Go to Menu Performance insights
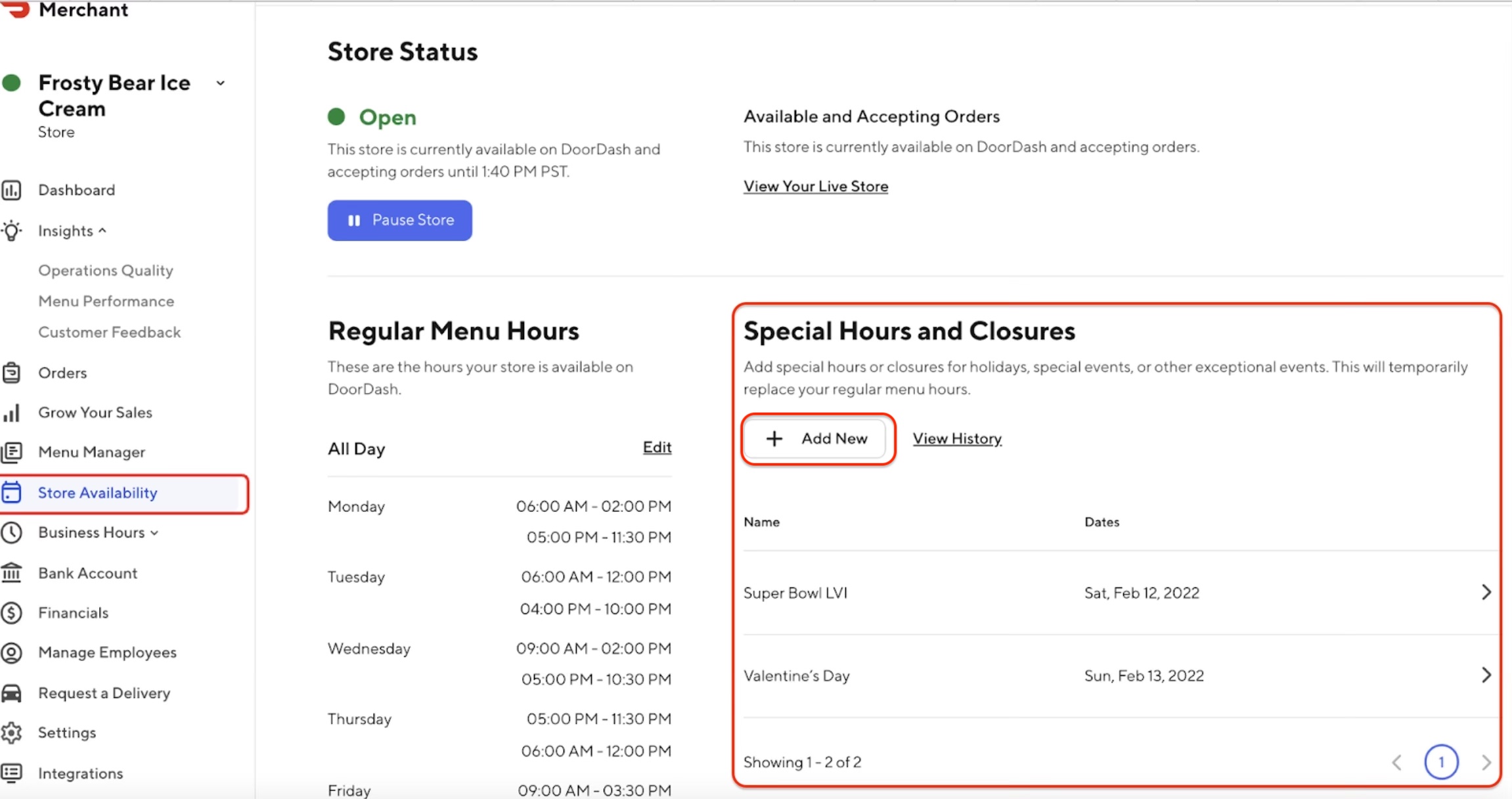Viewport: 1512px width, 799px height. coord(106,302)
